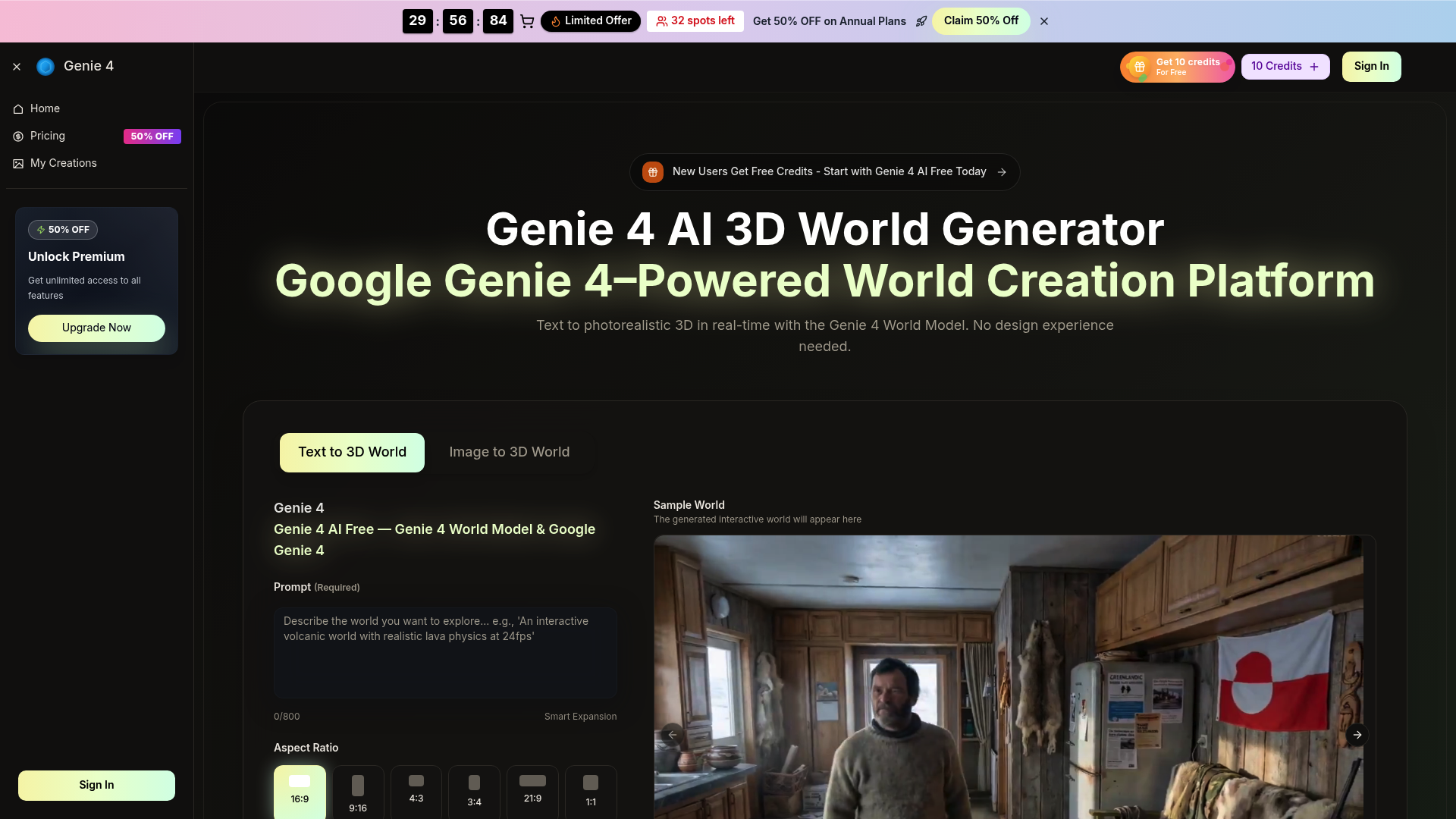Click the Genie 4 globe logo
Screen dimensions: 1456x819
pos(45,66)
